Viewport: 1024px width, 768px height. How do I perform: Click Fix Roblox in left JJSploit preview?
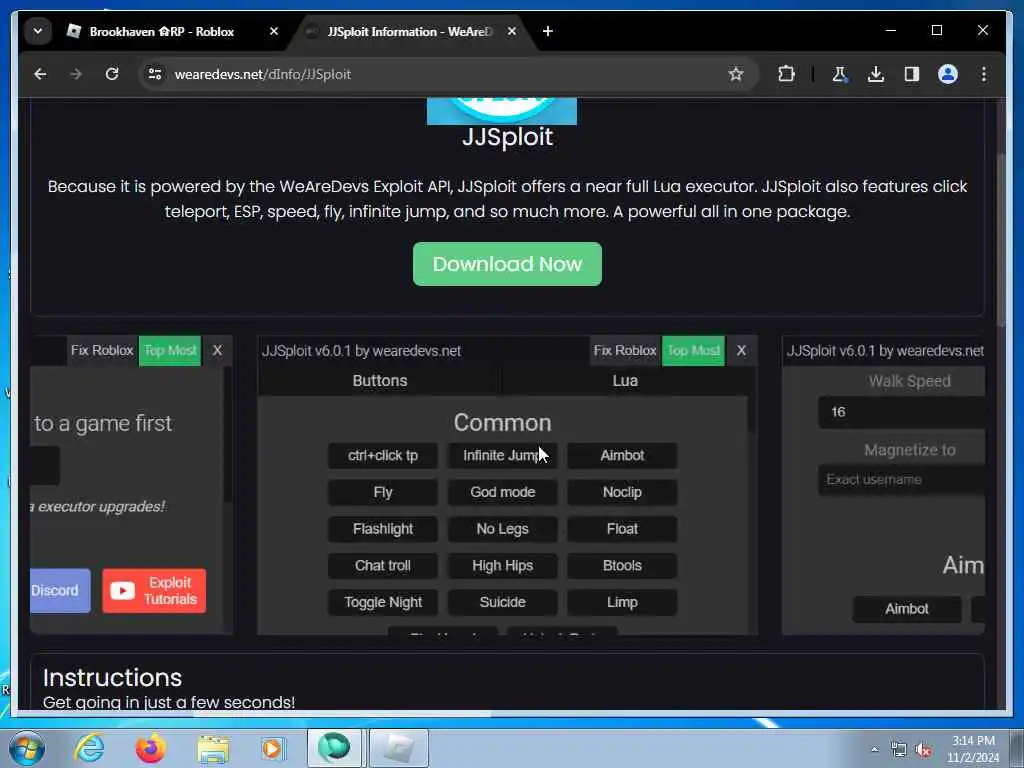click(102, 351)
